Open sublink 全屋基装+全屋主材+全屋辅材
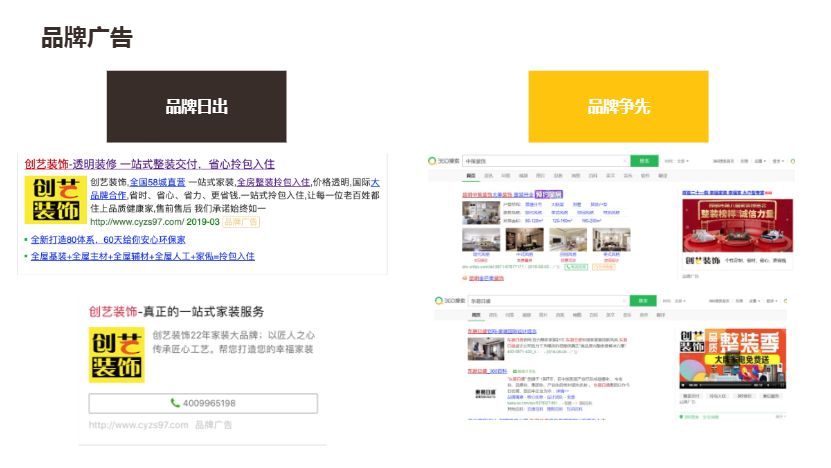The width and height of the screenshot is (831, 468). click(143, 257)
